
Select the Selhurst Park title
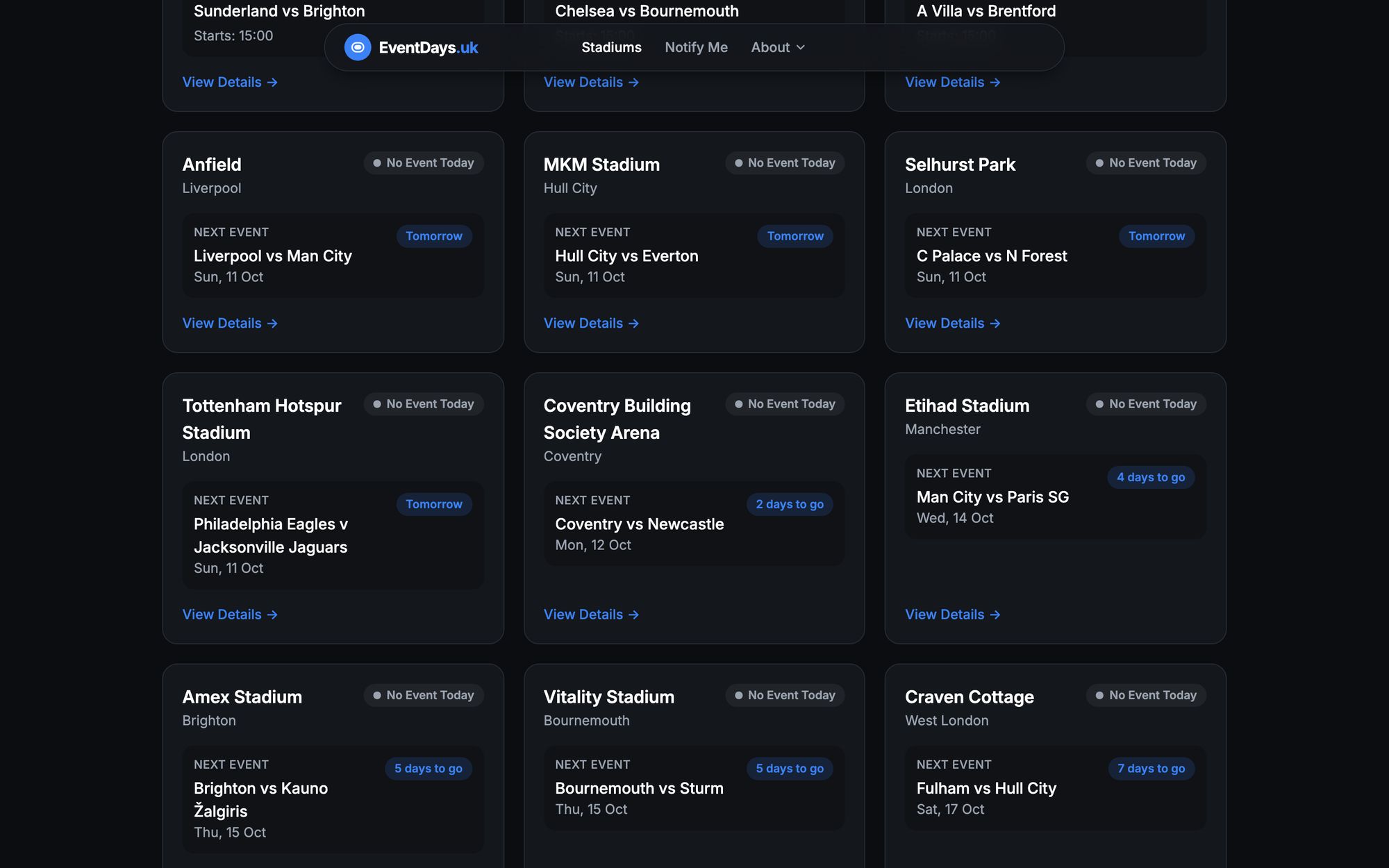pos(960,165)
